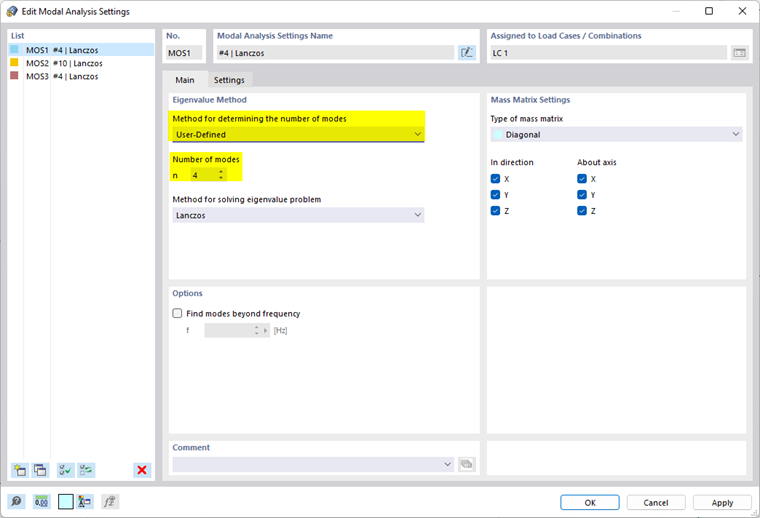Screen dimensions: 760x518
Task: Click the copy settings icon below list
Action: click(x=40, y=470)
